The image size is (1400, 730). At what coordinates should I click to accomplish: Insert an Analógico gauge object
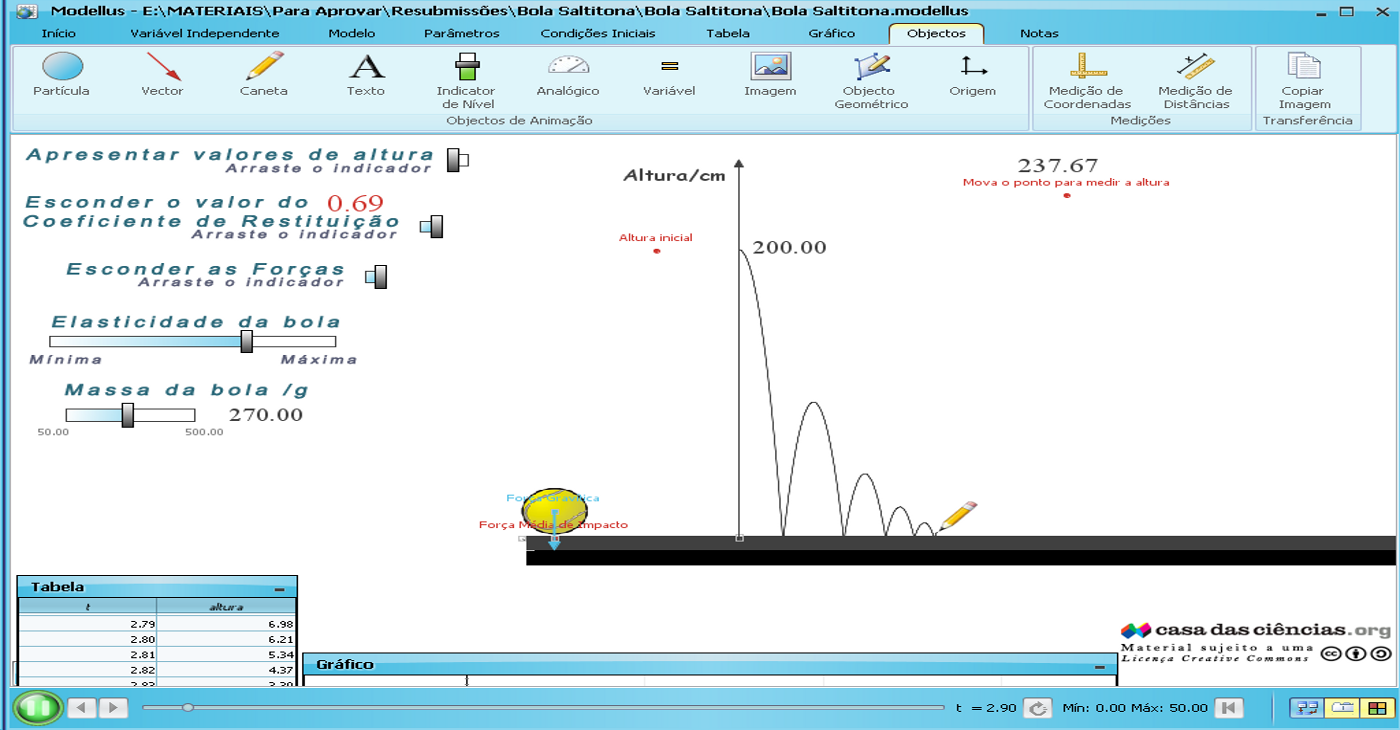point(568,76)
